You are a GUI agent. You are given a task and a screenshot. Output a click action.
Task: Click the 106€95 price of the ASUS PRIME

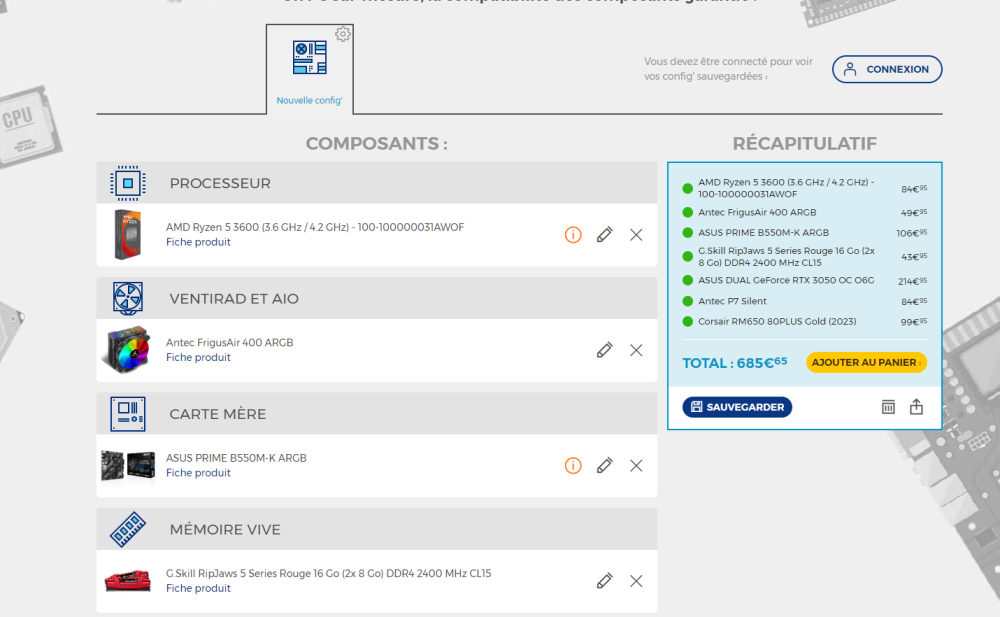(911, 233)
